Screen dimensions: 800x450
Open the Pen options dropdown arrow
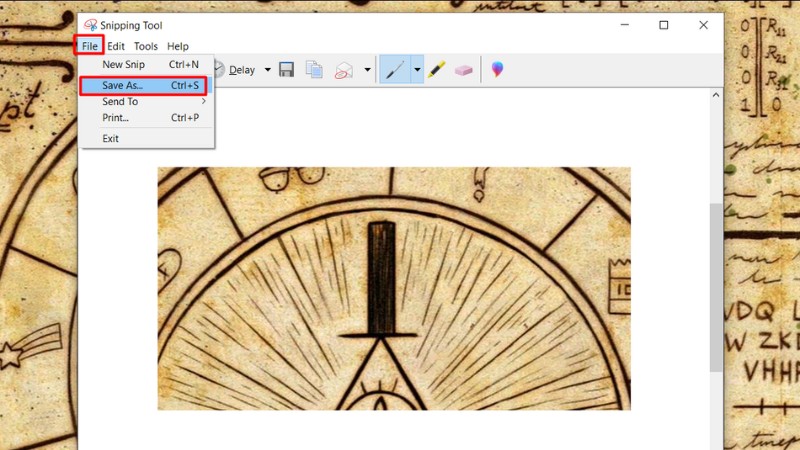(417, 69)
